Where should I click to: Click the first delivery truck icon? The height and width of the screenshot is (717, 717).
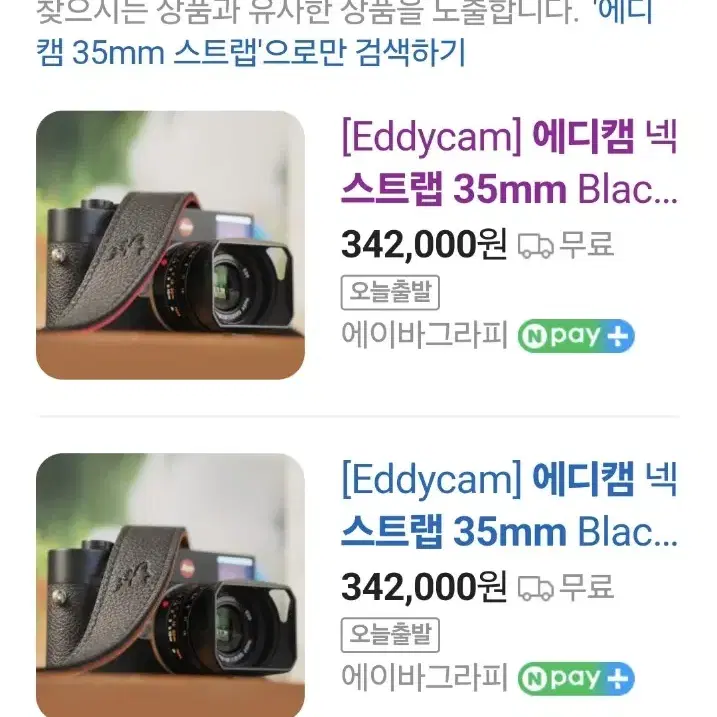click(x=535, y=246)
